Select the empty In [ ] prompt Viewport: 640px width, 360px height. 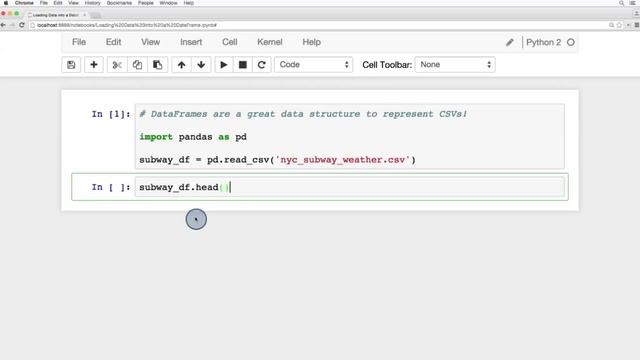[111, 187]
